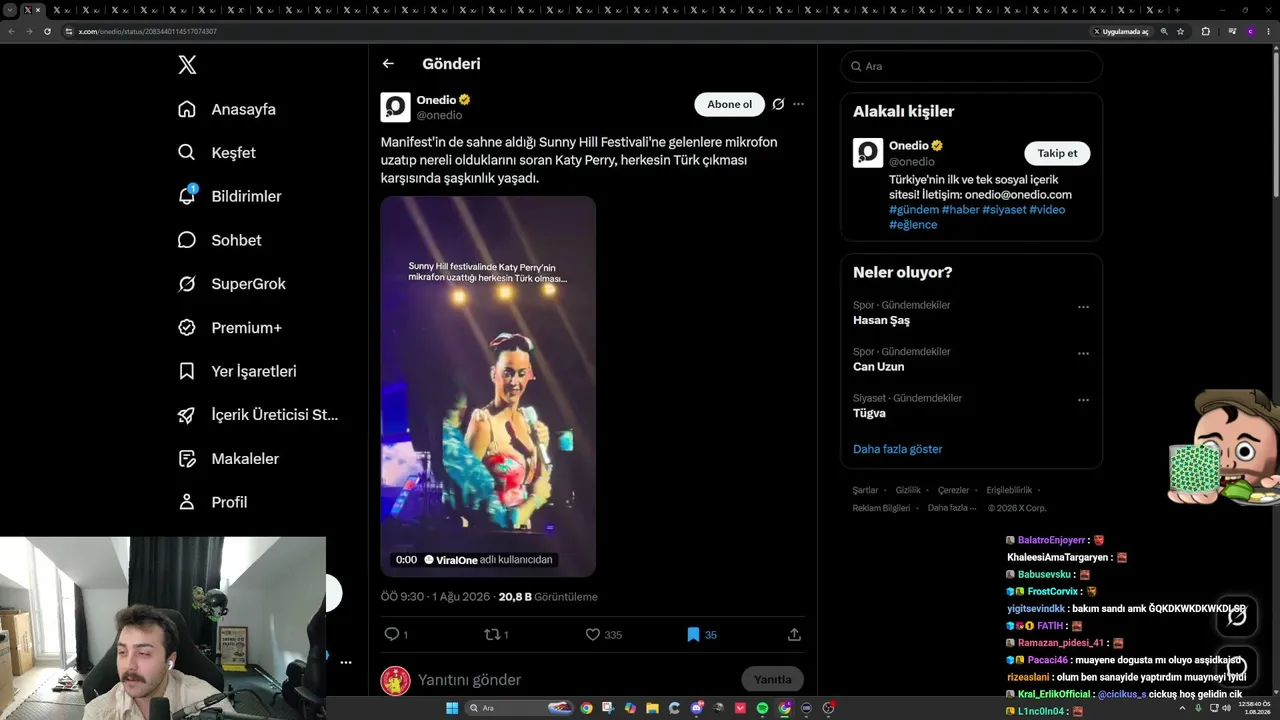Open the Erişilebilirlik footer link

coord(1009,490)
